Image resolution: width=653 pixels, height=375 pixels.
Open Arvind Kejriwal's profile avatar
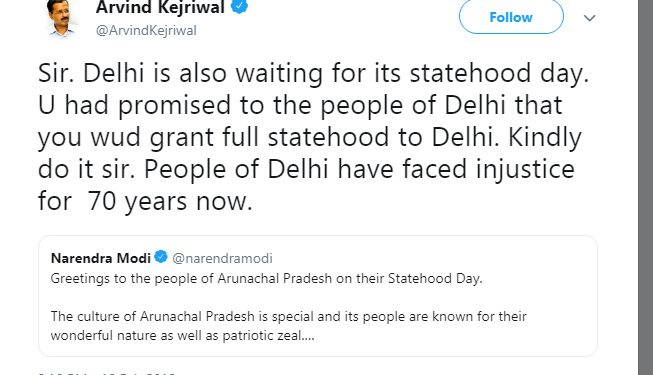pyautogui.click(x=61, y=18)
